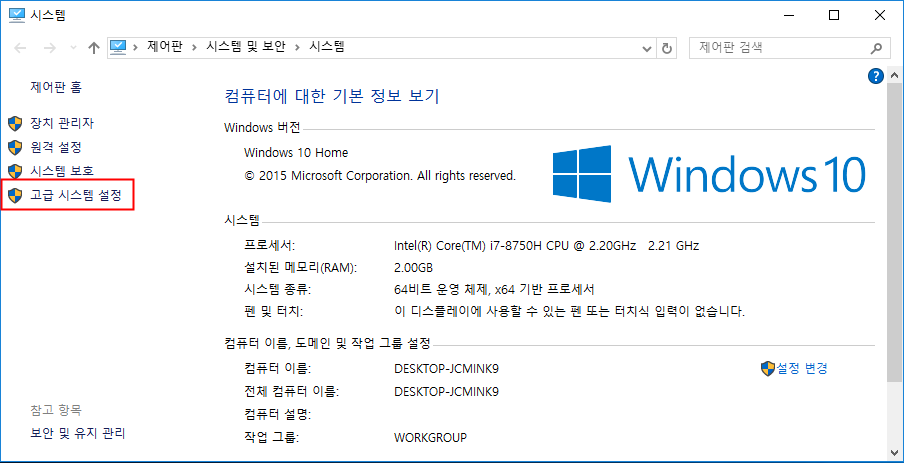904x463 pixels.
Task: Close the 시스템 window
Action: point(880,16)
